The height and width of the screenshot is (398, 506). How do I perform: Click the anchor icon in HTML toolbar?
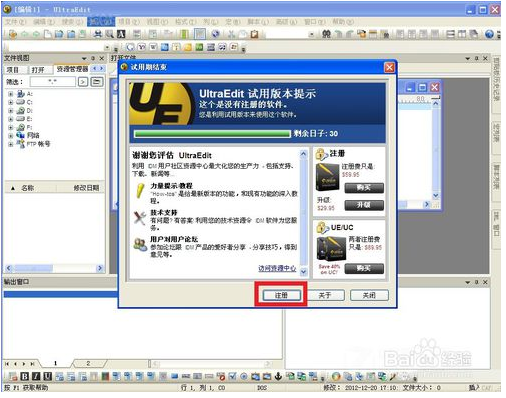click(x=278, y=376)
